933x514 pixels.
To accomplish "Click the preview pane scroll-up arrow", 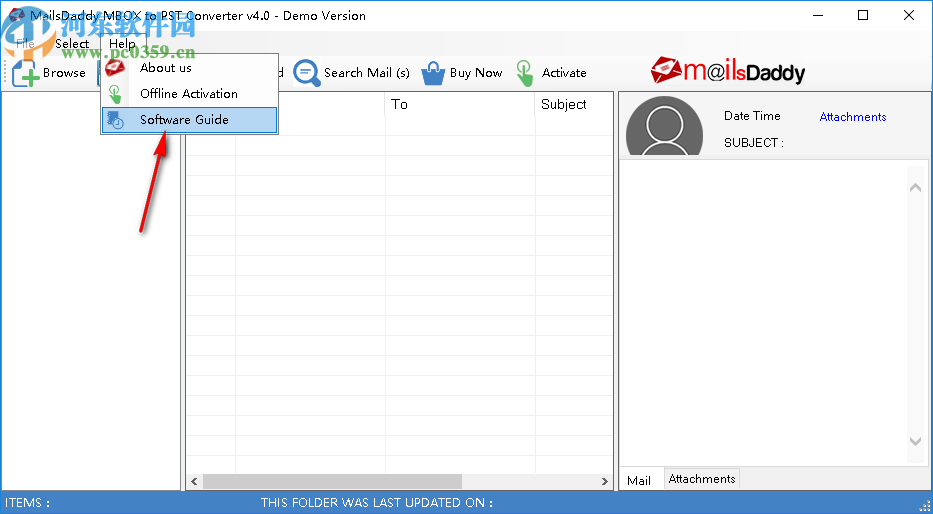I will pyautogui.click(x=915, y=187).
